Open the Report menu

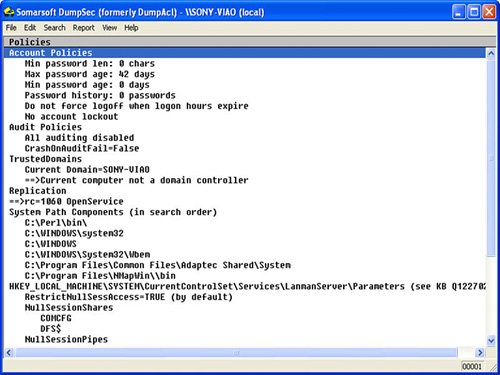point(84,28)
